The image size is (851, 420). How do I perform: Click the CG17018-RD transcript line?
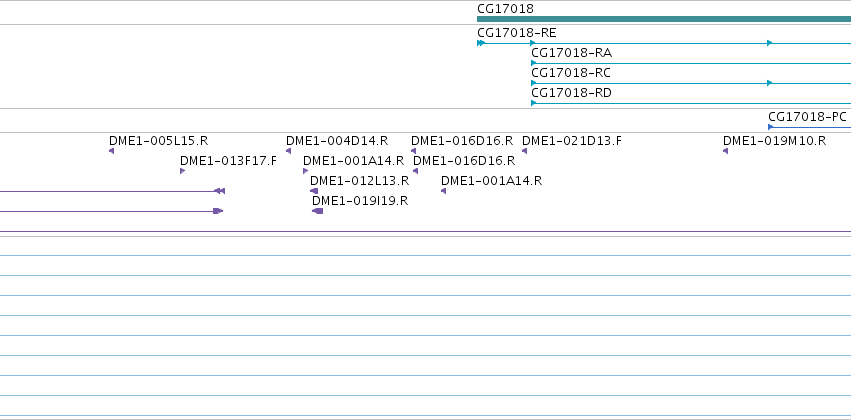click(x=691, y=103)
